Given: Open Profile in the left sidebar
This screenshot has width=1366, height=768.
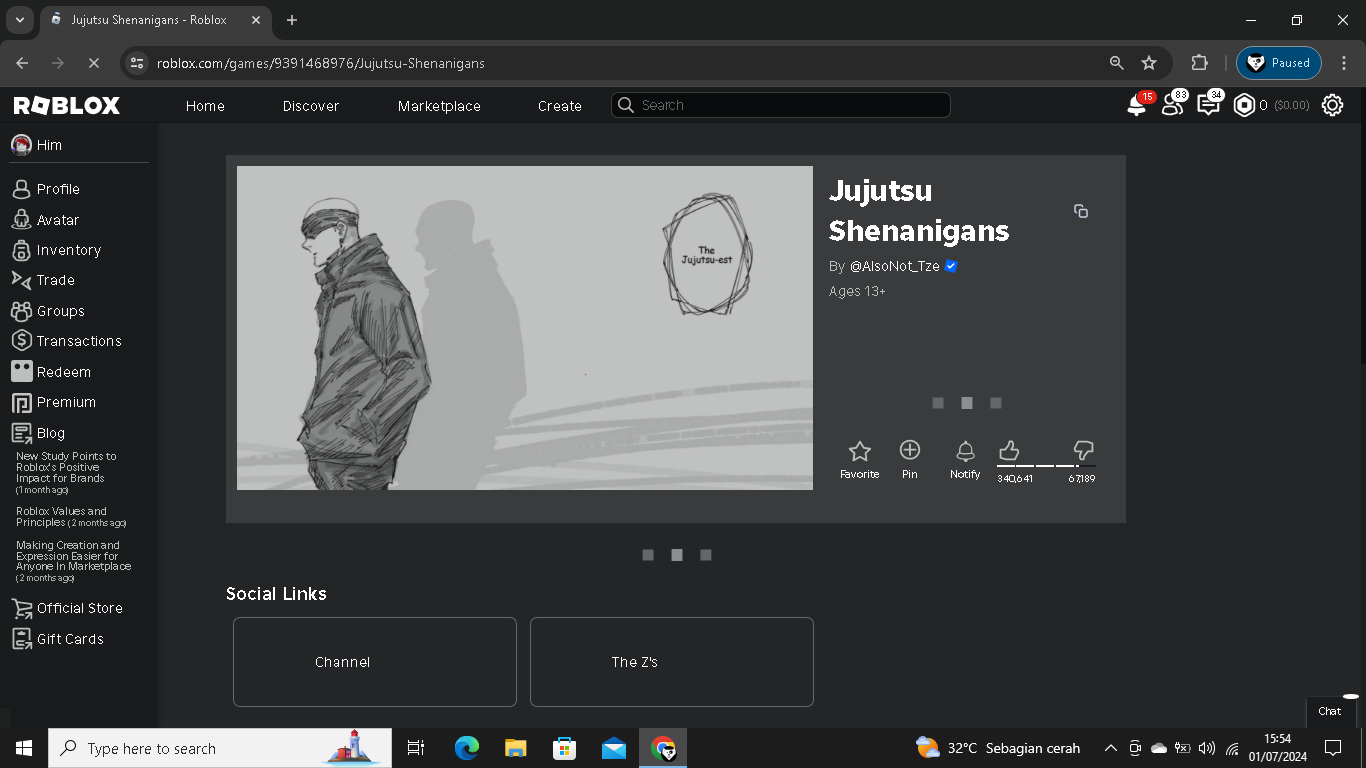Looking at the screenshot, I should 58,189.
